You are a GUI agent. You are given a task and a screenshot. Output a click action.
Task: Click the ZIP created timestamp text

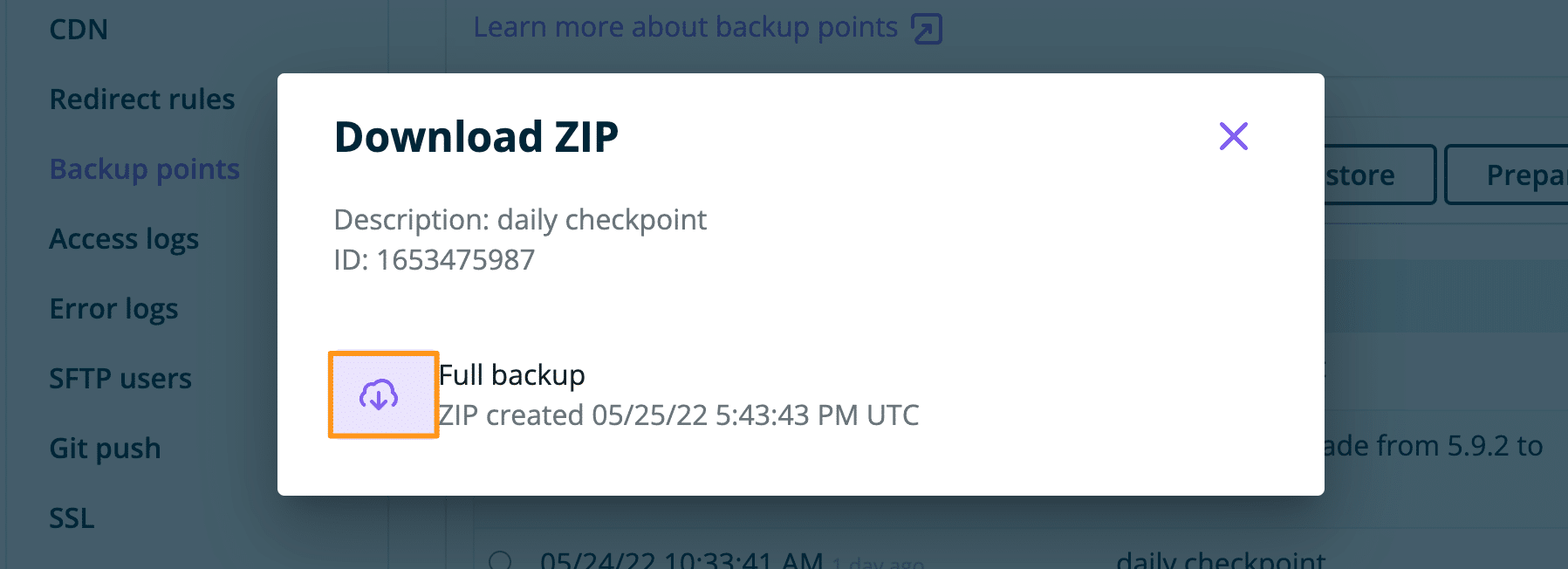click(x=678, y=415)
